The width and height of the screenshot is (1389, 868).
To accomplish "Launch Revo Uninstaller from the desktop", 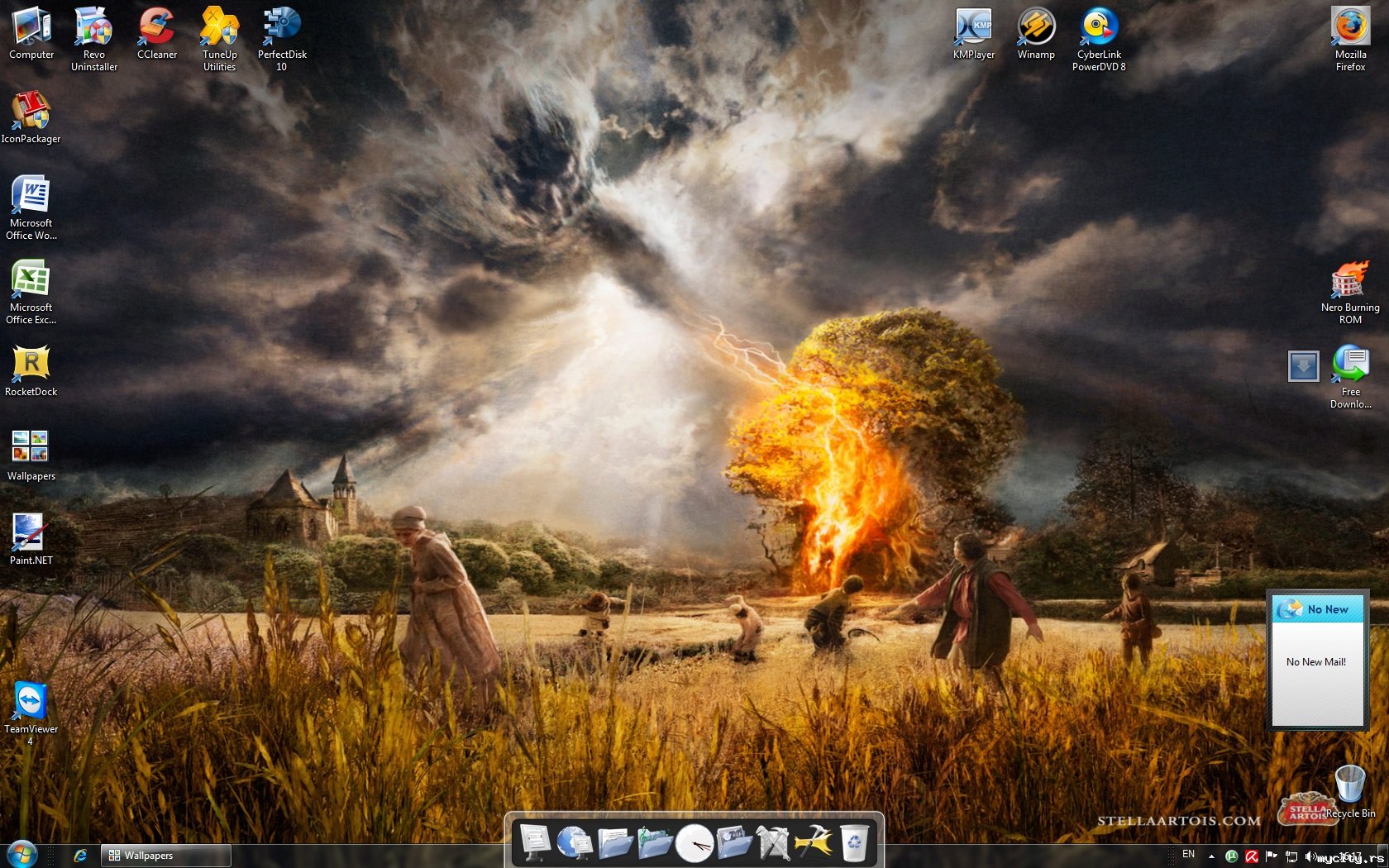I will point(94,39).
